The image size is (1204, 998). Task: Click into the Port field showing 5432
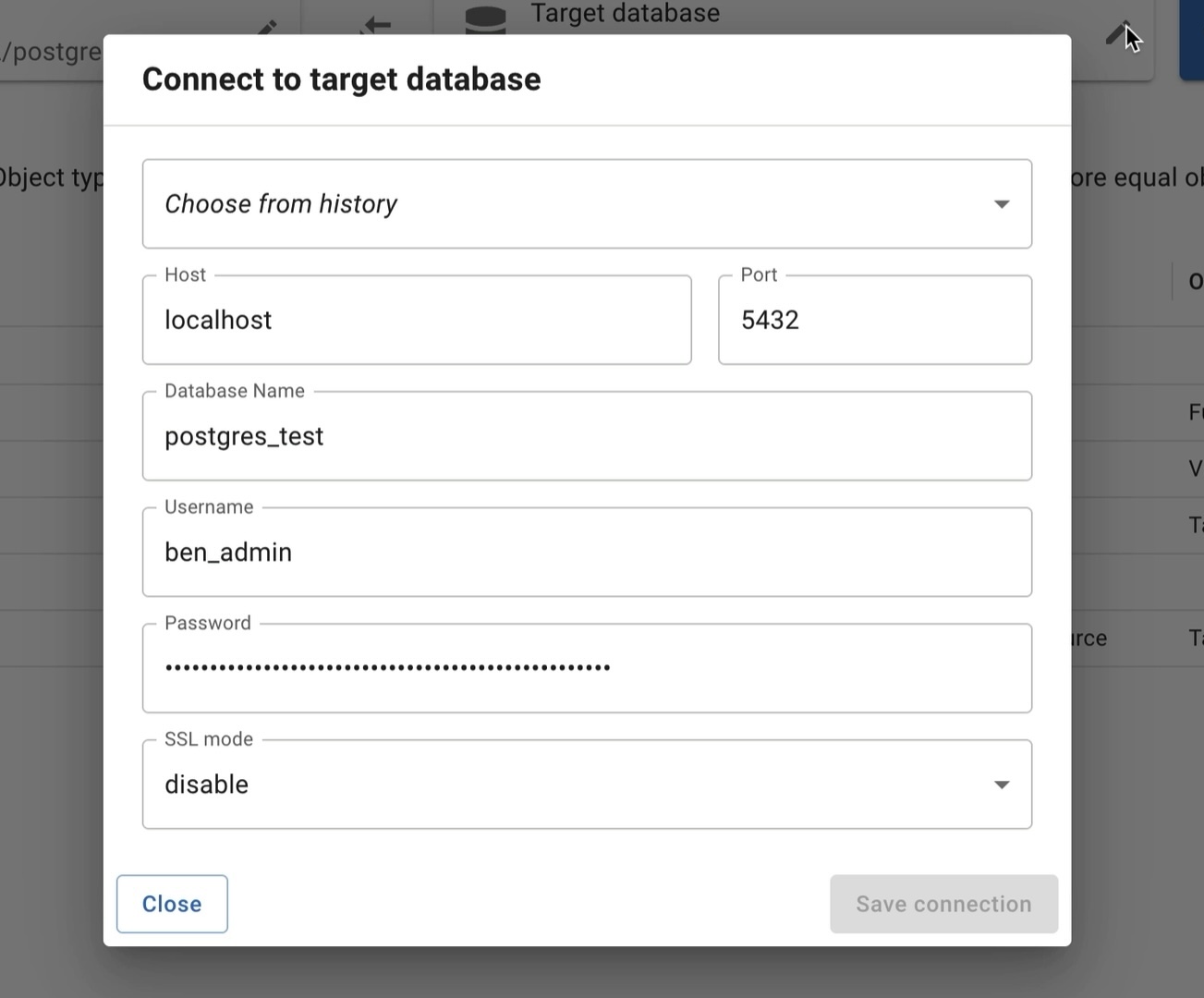(x=874, y=321)
